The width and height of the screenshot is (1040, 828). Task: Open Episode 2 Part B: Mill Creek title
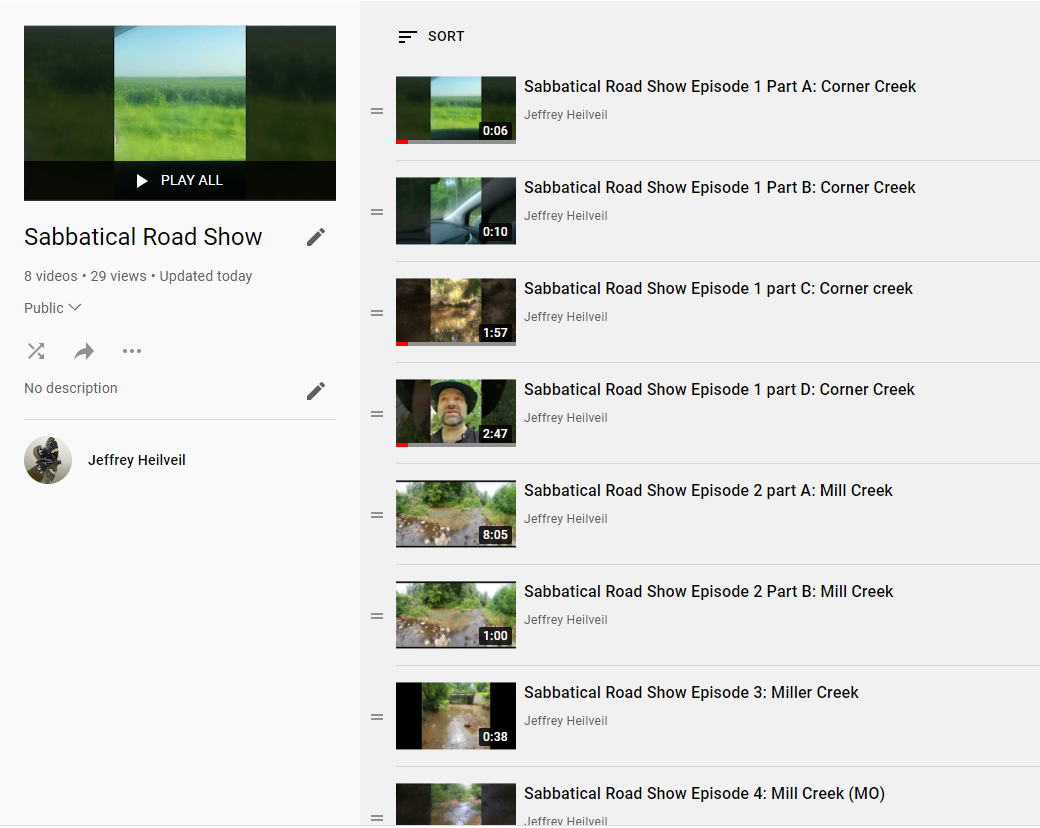708,591
